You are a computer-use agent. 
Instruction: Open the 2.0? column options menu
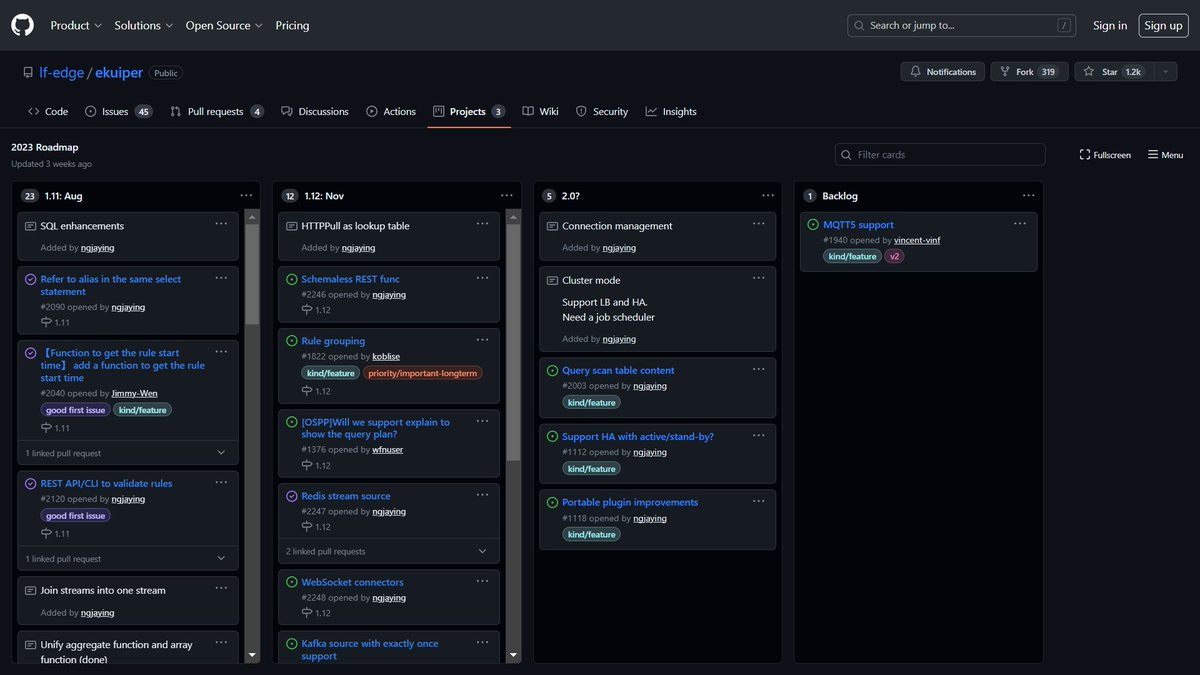coord(768,196)
